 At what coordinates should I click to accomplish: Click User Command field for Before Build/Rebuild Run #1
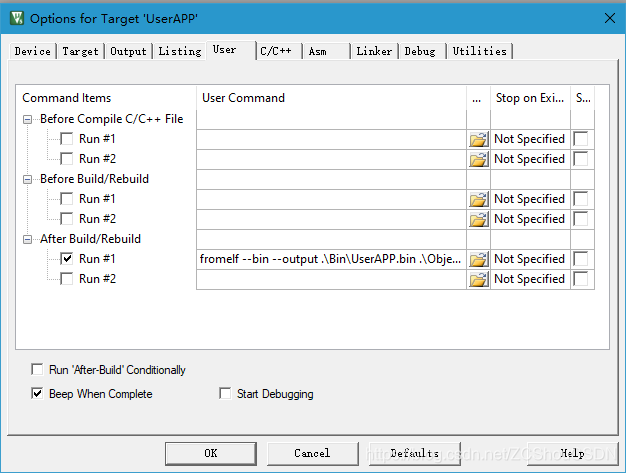pos(331,199)
